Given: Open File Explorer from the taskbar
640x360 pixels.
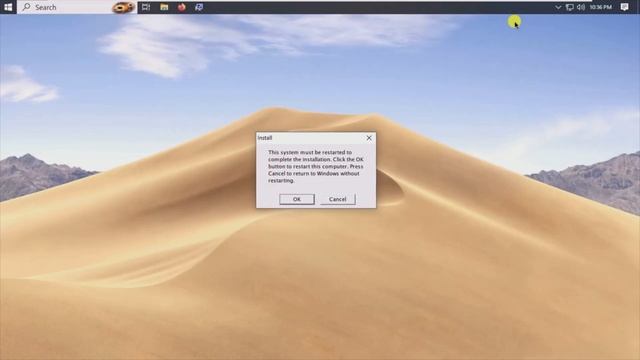Looking at the screenshot, I should (x=164, y=7).
